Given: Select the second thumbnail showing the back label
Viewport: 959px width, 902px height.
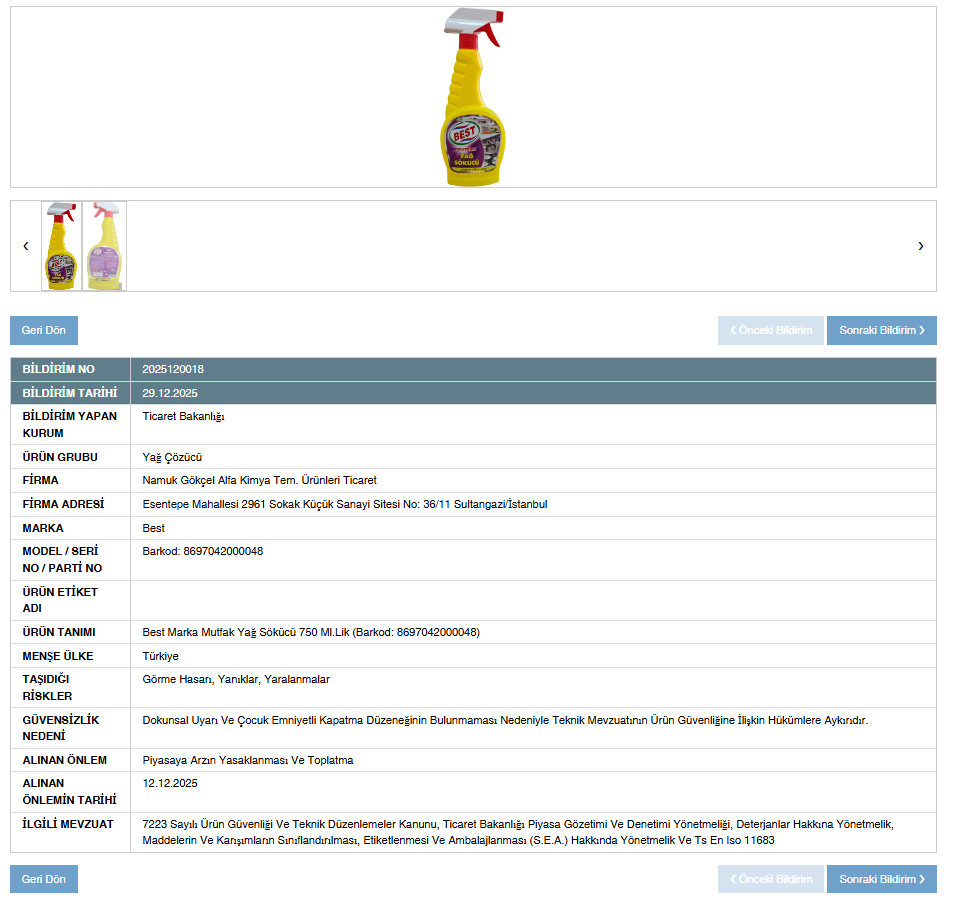Looking at the screenshot, I should coord(105,246).
